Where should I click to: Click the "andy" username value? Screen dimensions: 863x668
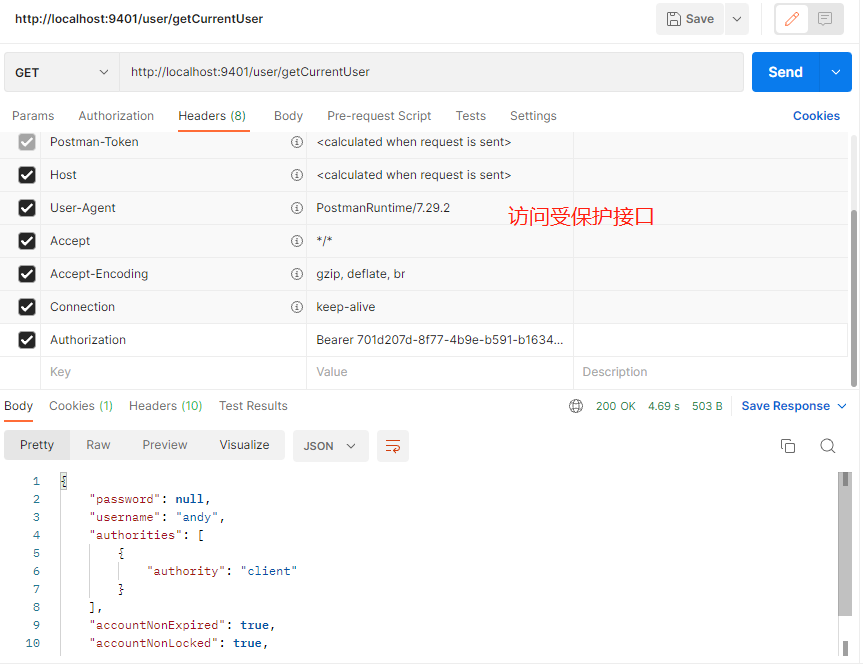(x=197, y=517)
